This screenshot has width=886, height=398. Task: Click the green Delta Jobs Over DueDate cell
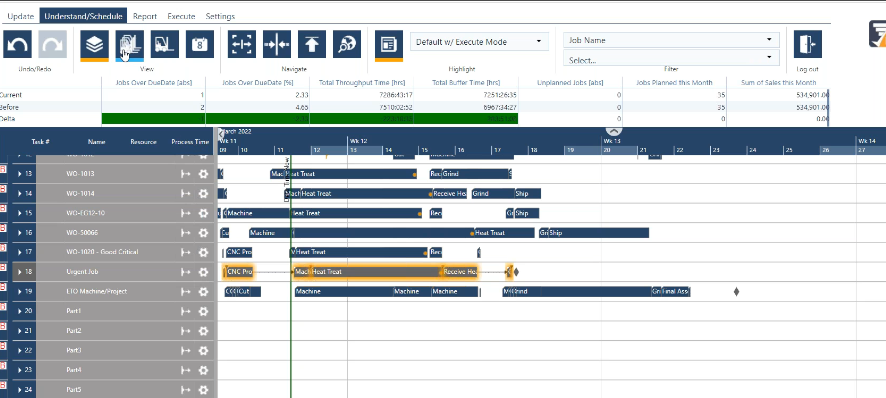pyautogui.click(x=153, y=119)
